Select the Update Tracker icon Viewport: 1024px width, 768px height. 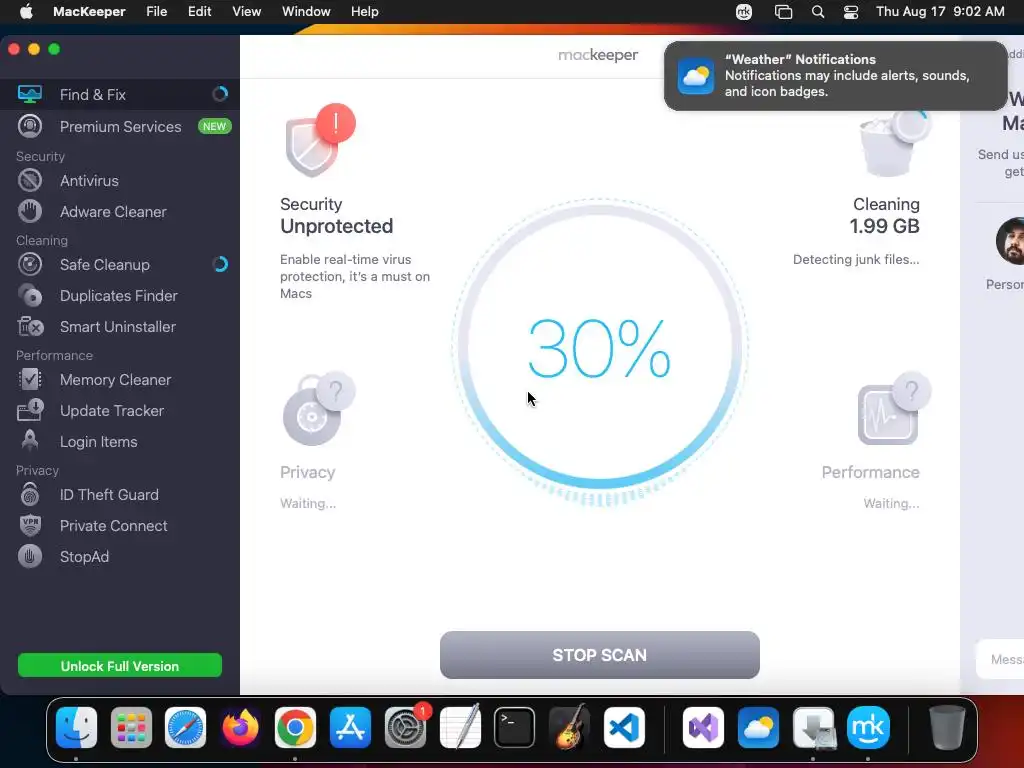[x=30, y=410]
